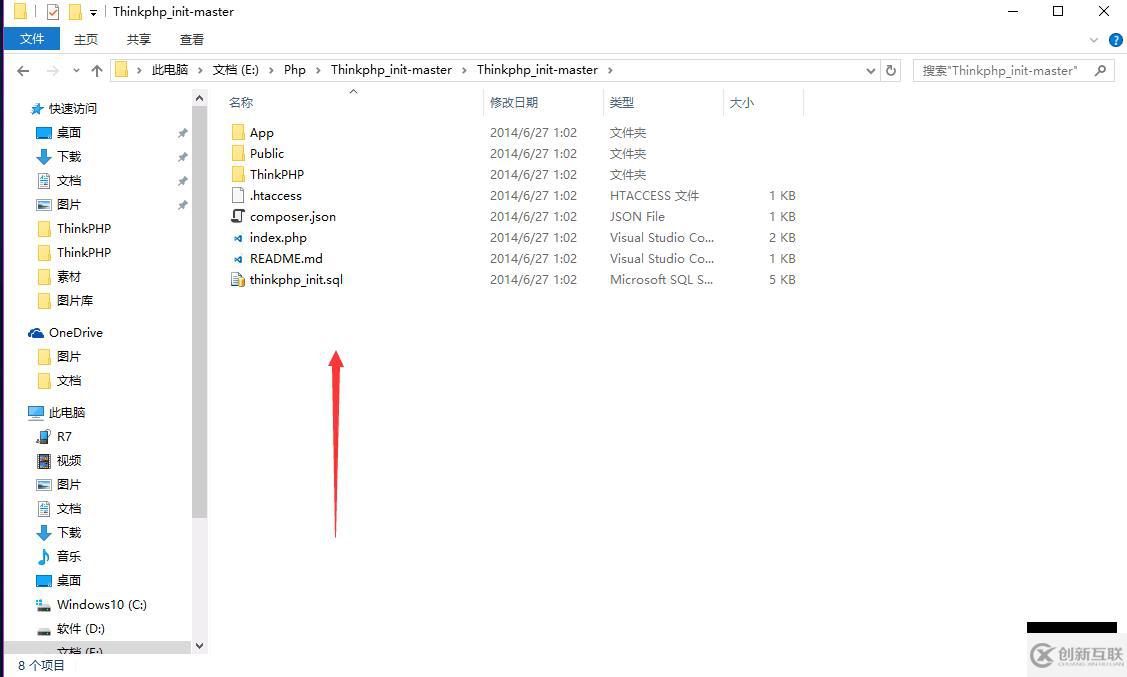Viewport: 1127px width, 677px height.
Task: Expand the chevron after 文档 (E:) in address bar
Action: click(x=272, y=70)
